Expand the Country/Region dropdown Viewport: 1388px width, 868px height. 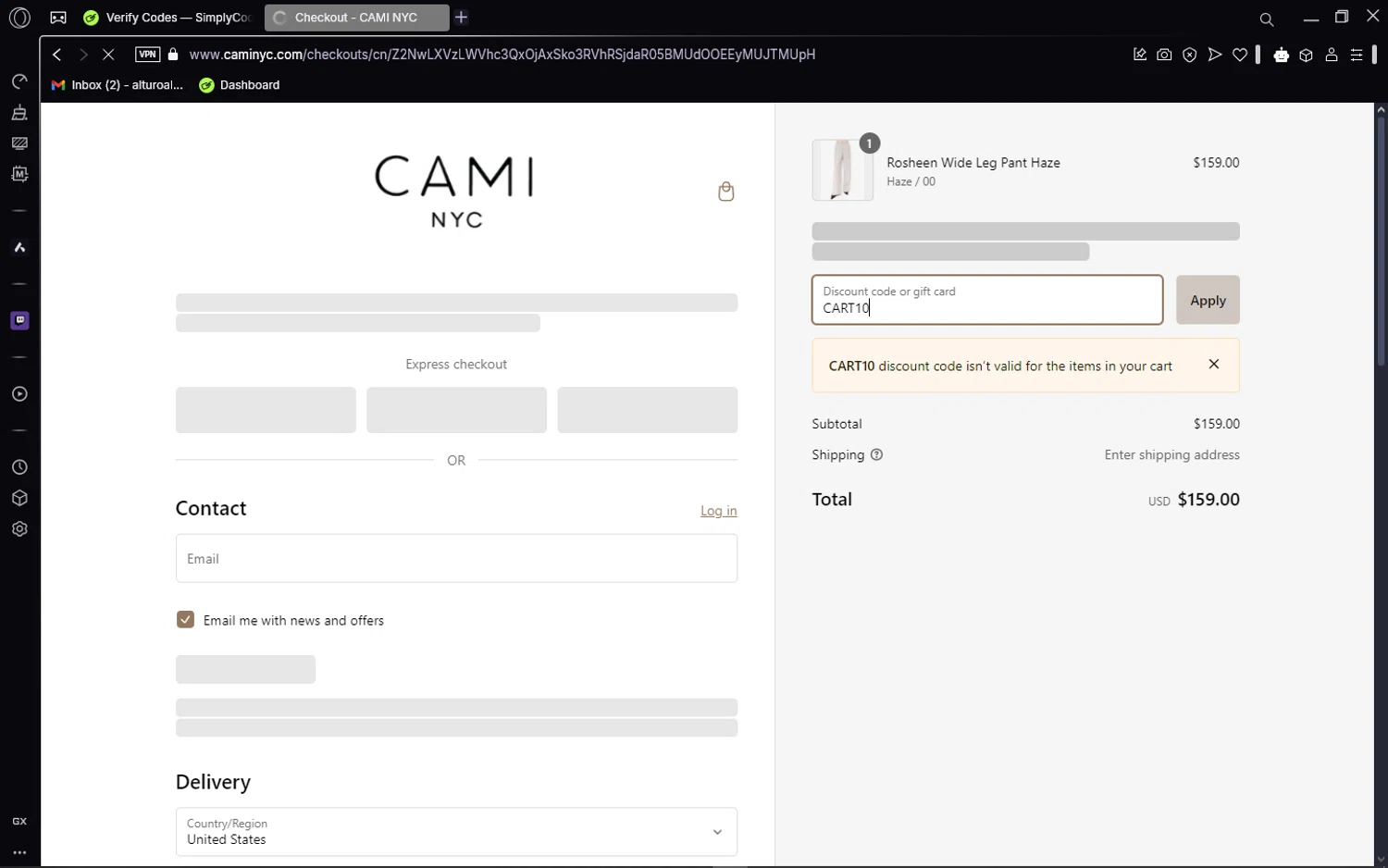tap(456, 832)
